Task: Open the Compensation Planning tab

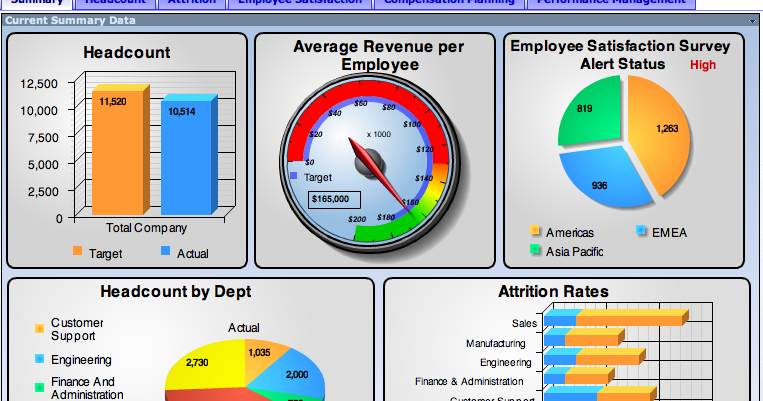Action: (x=449, y=4)
